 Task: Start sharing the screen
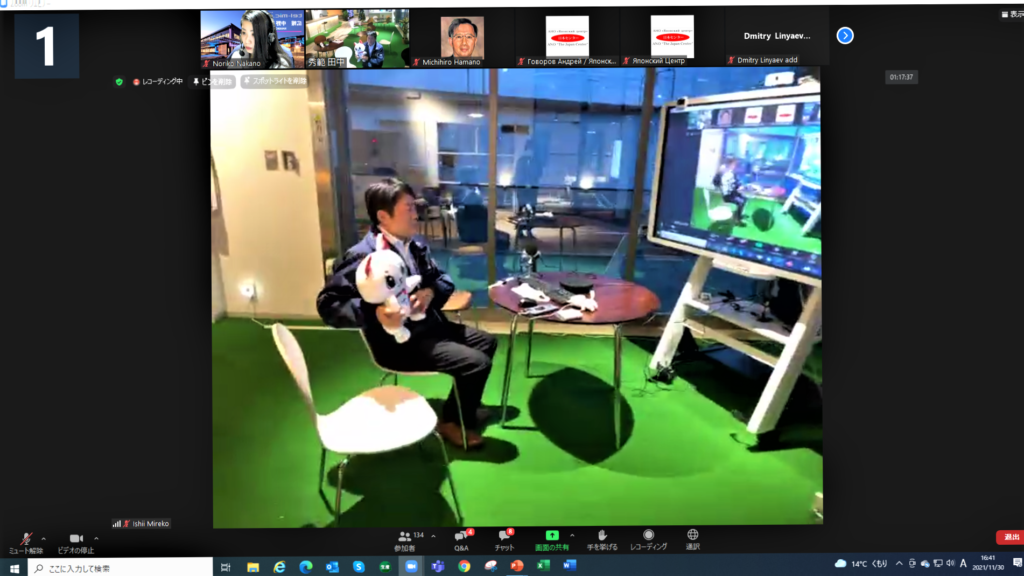tap(552, 541)
